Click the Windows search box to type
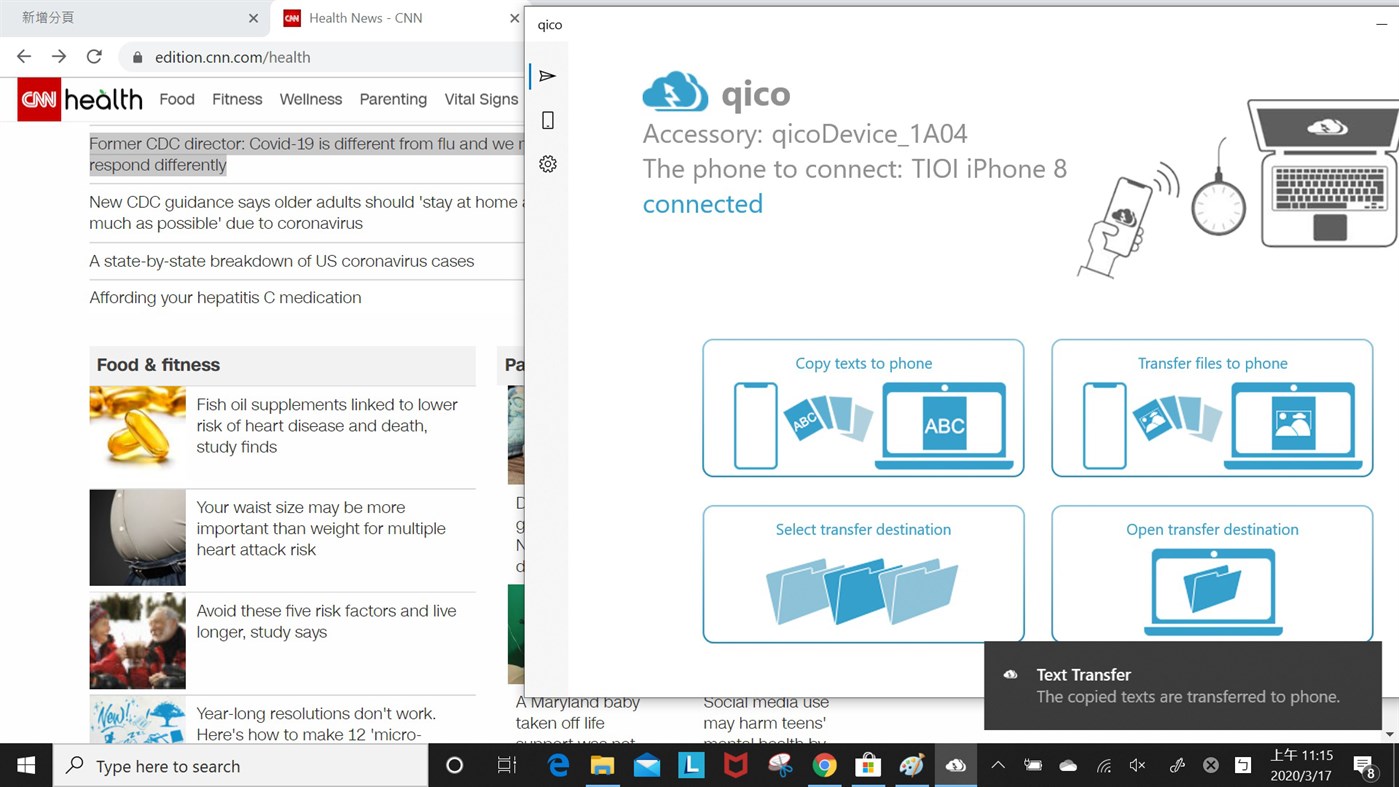Viewport: 1399px width, 787px height. [200, 765]
